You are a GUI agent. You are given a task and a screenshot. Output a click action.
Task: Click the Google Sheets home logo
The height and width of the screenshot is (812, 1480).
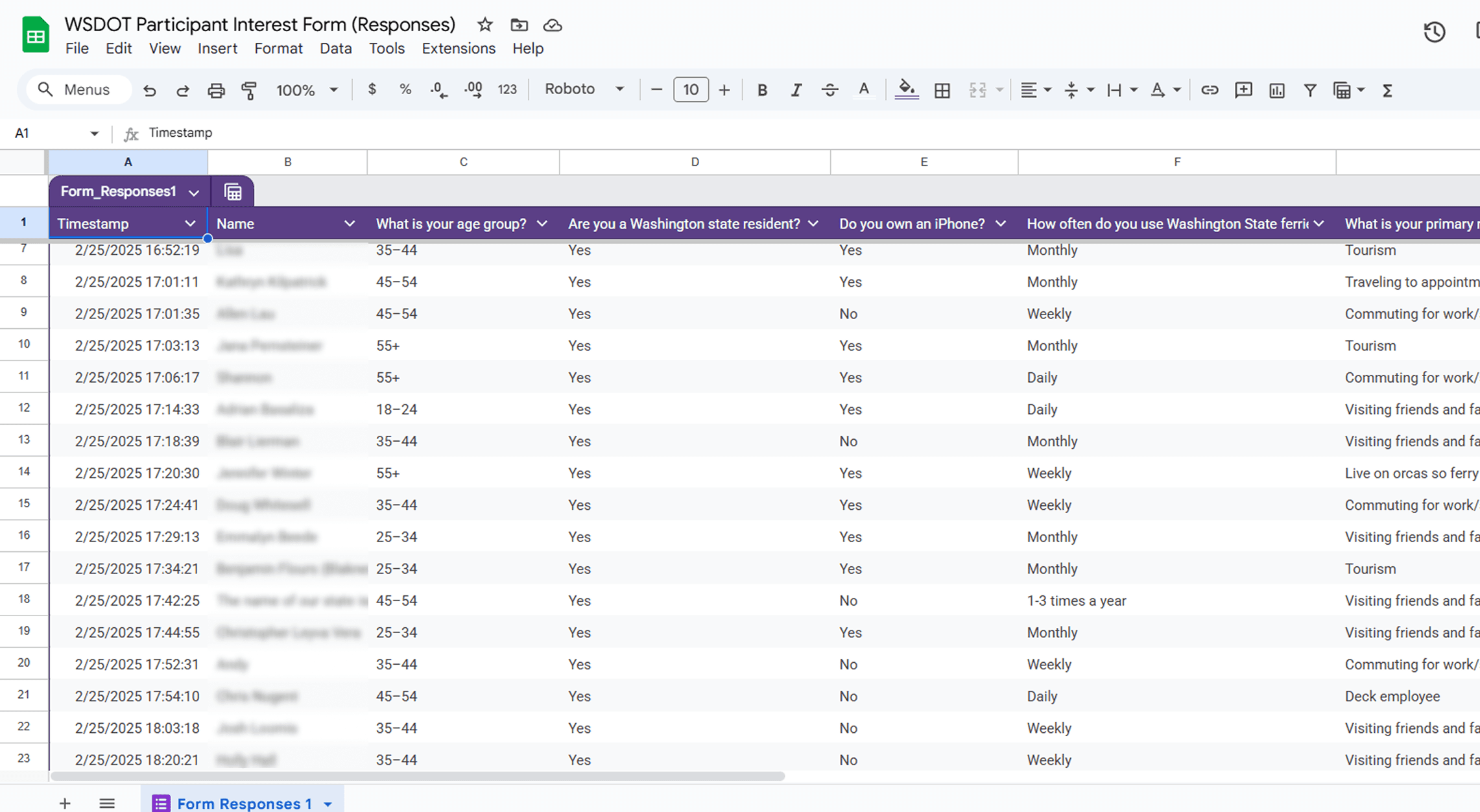tap(36, 34)
